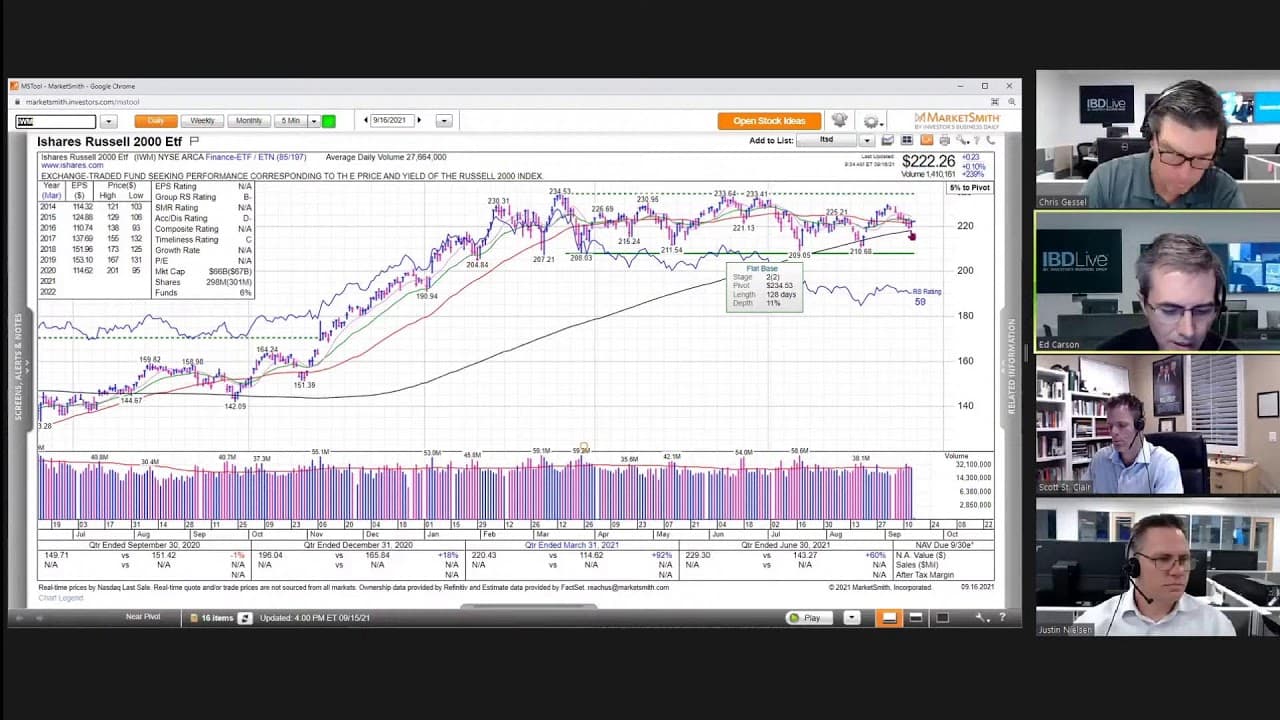Image resolution: width=1280 pixels, height=720 pixels.
Task: Expand the Play options dropdown
Action: pyautogui.click(x=852, y=618)
